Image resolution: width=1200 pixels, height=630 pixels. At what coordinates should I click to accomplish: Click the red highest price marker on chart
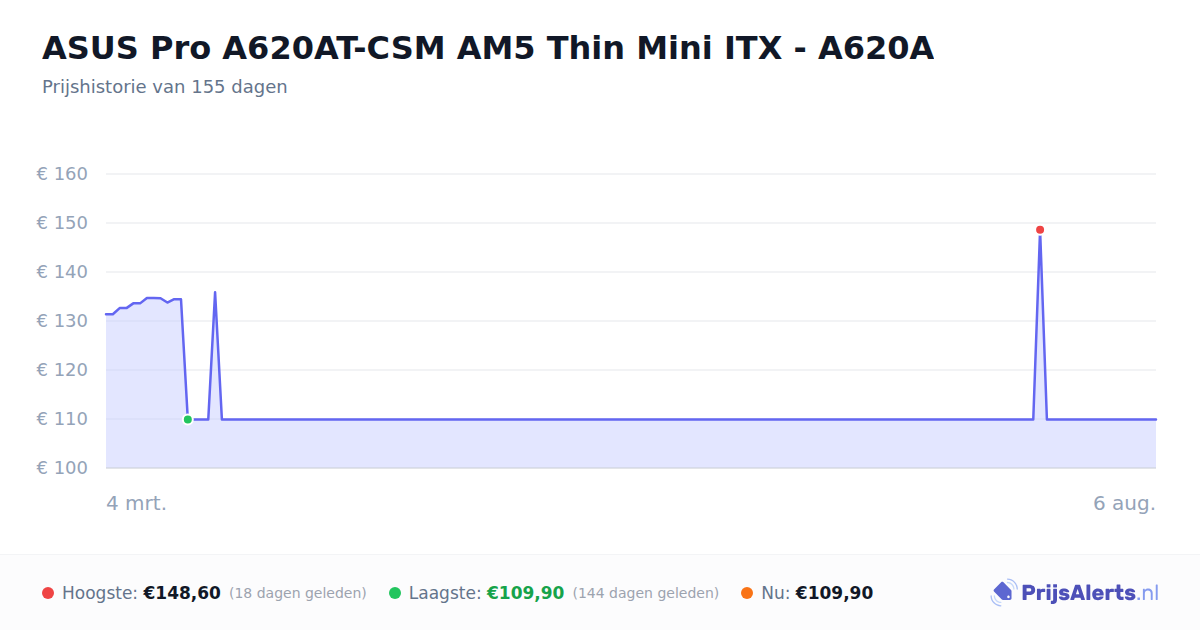(1040, 230)
